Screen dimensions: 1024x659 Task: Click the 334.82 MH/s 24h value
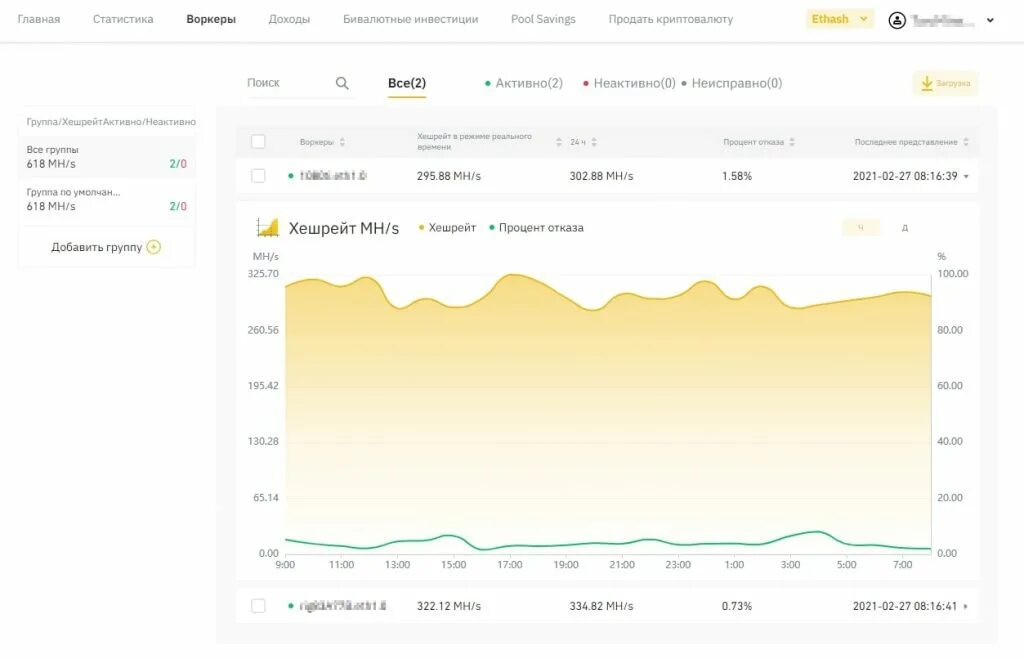pos(601,606)
